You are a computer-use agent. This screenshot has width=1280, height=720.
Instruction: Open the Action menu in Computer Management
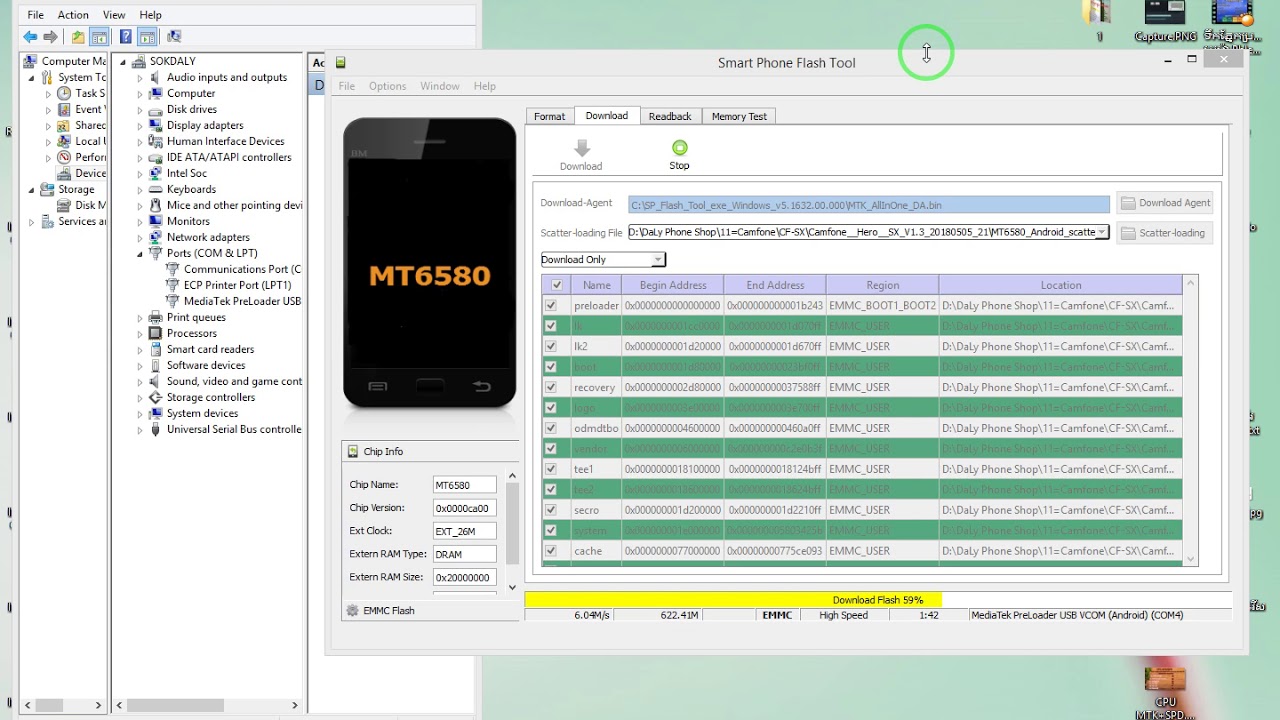73,15
